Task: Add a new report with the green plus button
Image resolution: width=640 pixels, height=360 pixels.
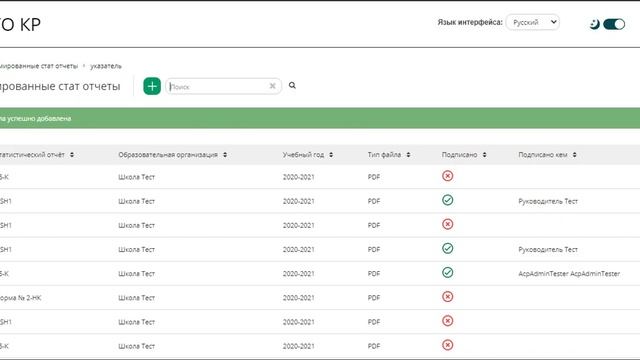Action: click(152, 86)
